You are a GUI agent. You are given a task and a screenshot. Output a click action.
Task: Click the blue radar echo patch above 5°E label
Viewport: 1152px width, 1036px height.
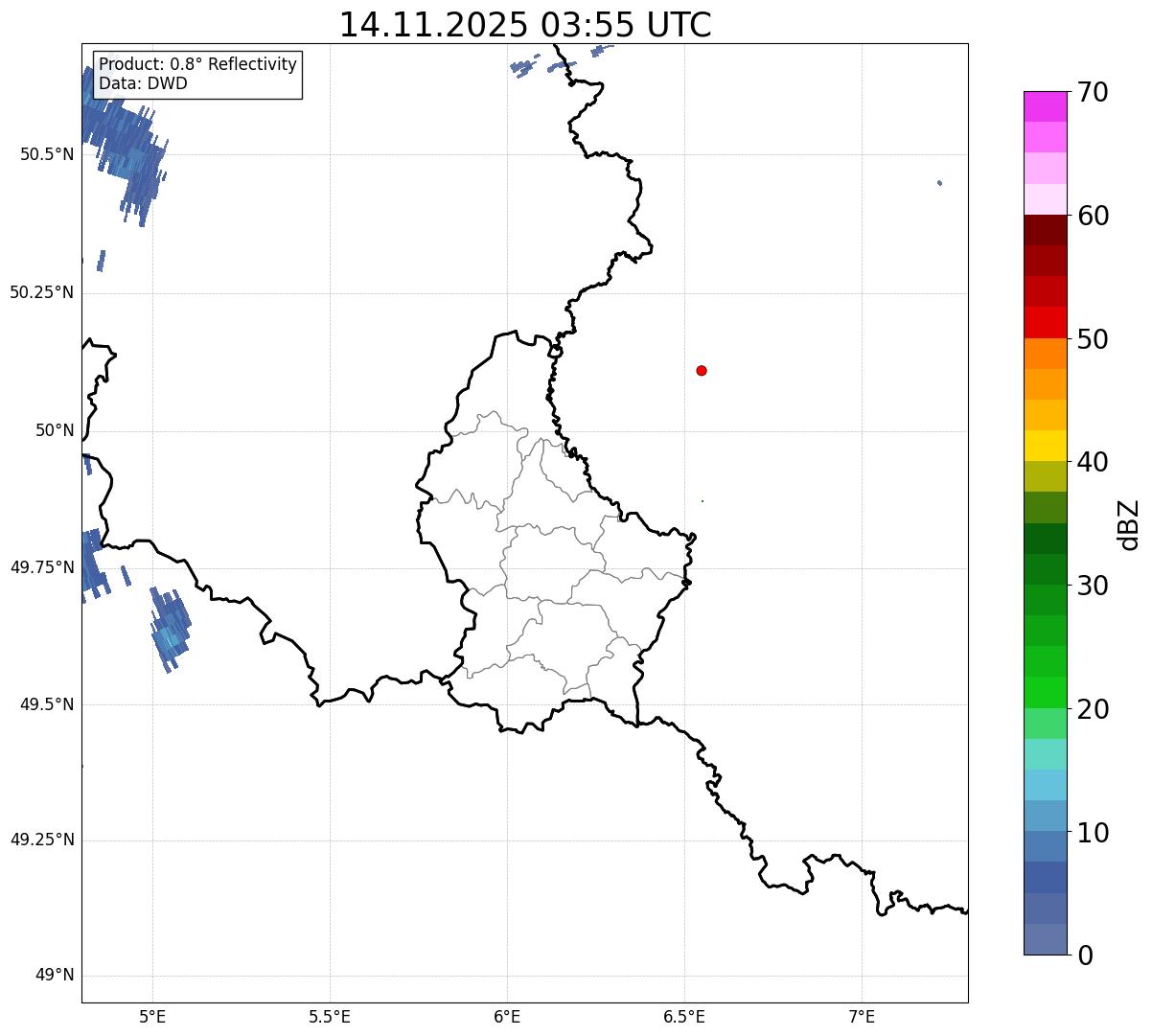171,630
